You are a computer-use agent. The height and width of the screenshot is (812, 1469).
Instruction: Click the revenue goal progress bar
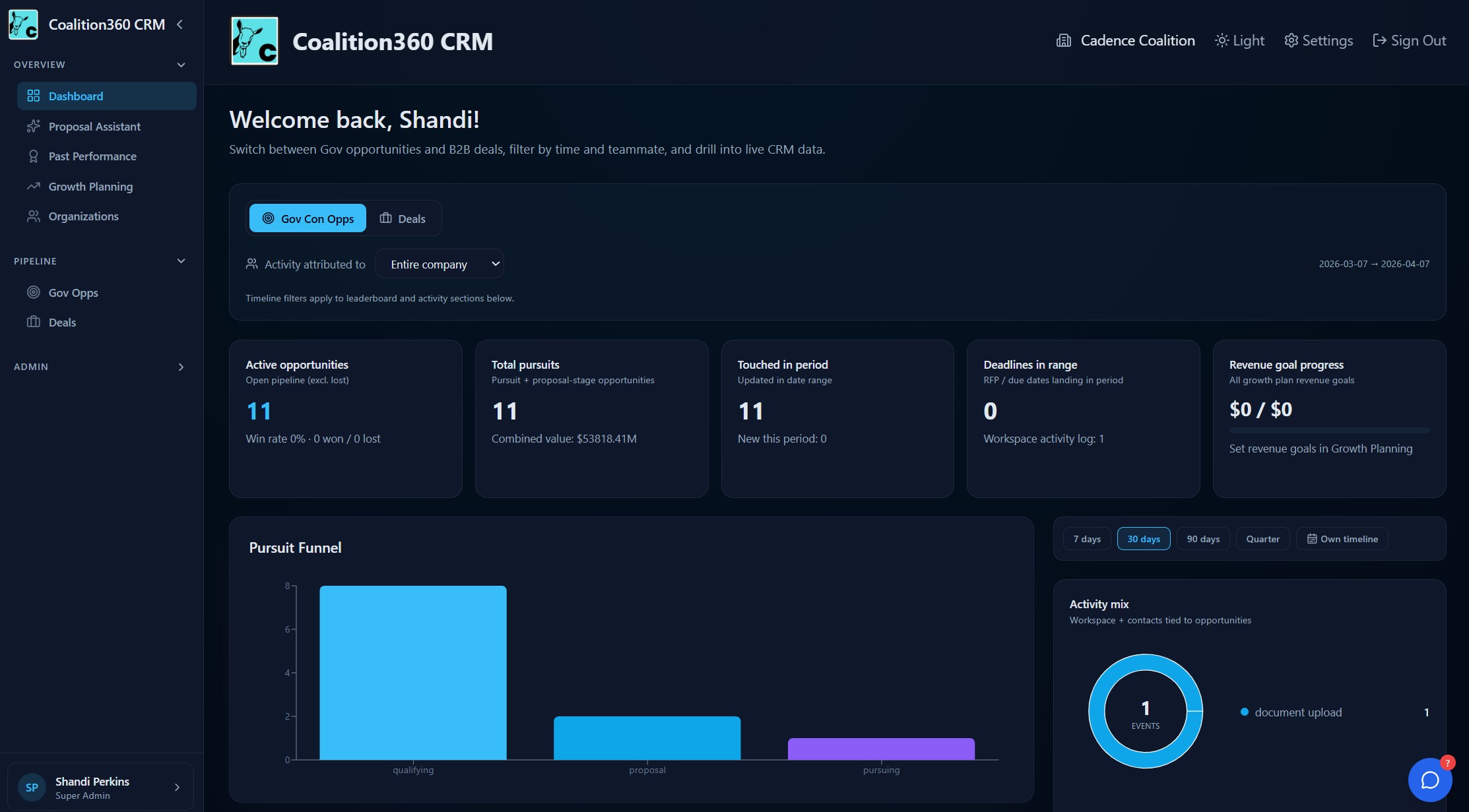pyautogui.click(x=1328, y=430)
